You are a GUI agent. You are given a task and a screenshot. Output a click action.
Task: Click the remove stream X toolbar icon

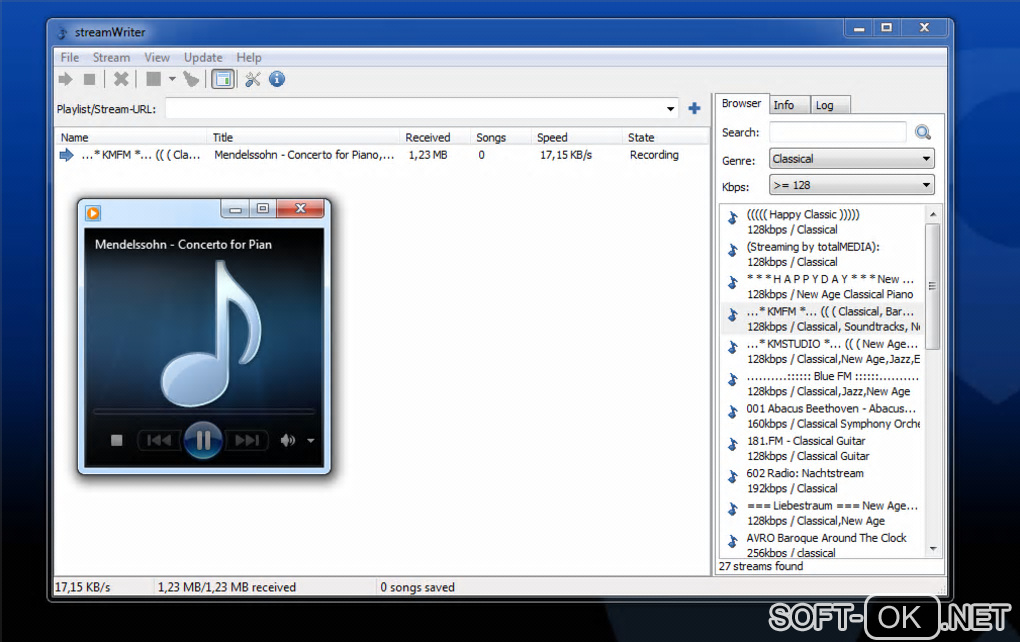tap(121, 79)
